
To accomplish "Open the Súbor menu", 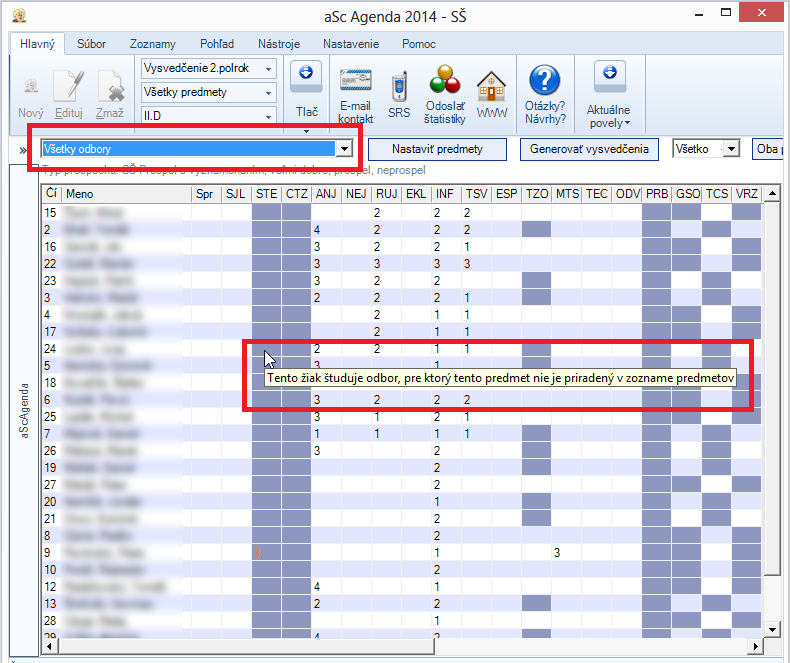I will (x=91, y=44).
